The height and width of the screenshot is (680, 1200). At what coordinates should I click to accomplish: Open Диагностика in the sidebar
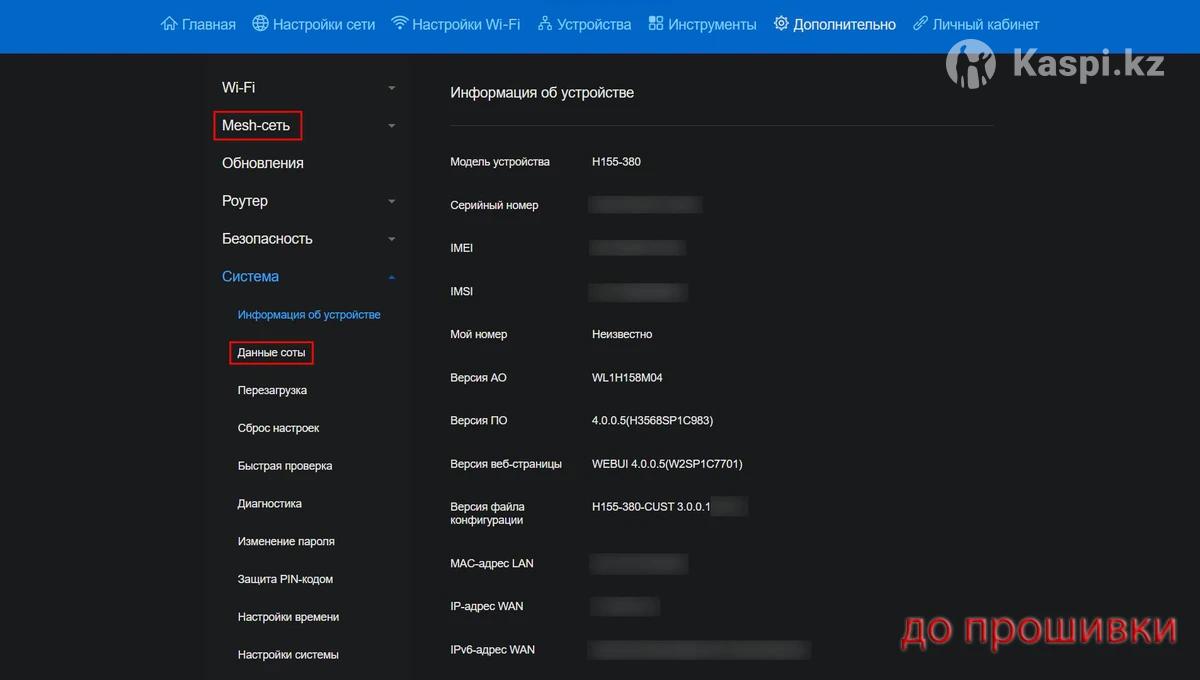(269, 504)
